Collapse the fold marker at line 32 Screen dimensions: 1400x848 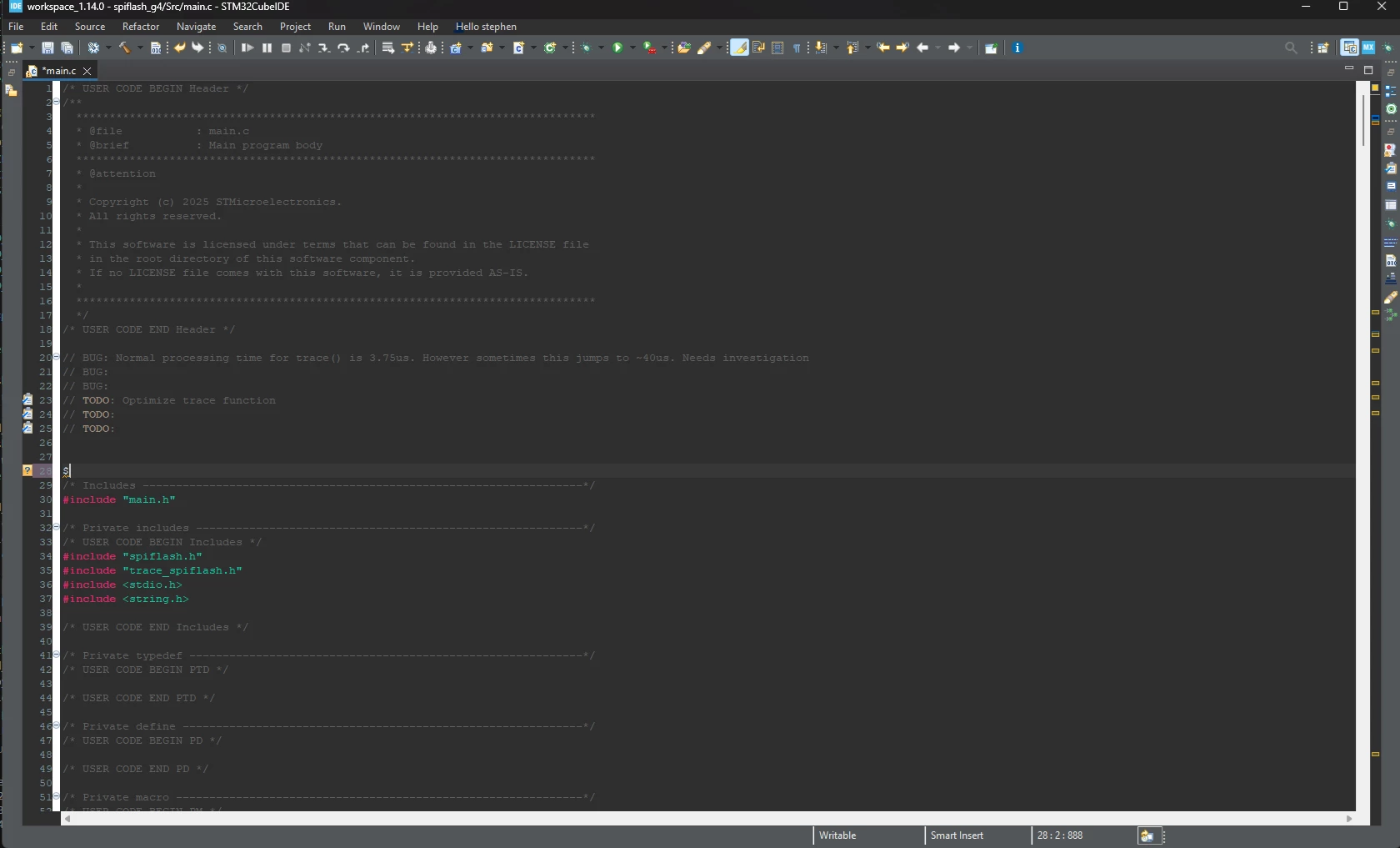click(56, 528)
